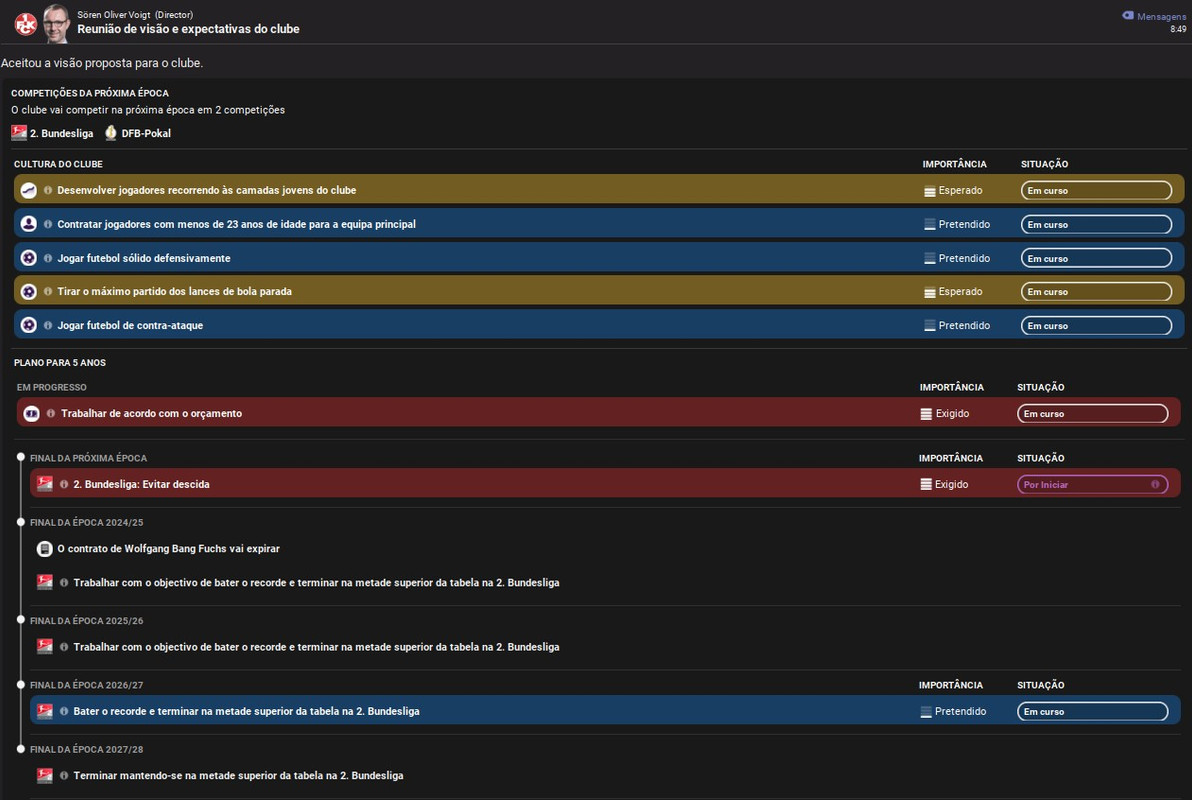
Task: Select the 'Final da época 2026/27' timeline marker
Action: point(21,684)
